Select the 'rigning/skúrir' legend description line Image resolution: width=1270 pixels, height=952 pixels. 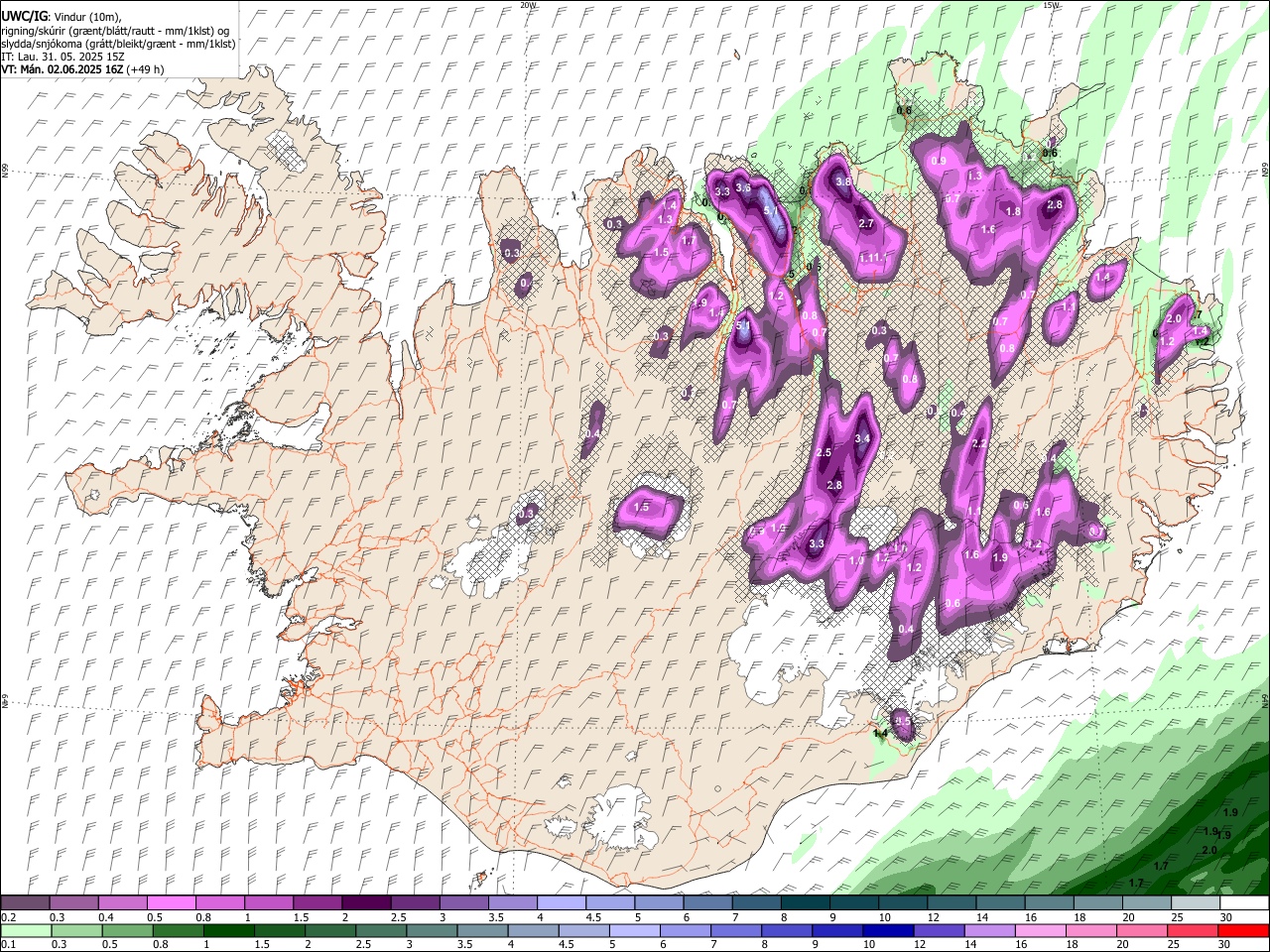coord(115,31)
